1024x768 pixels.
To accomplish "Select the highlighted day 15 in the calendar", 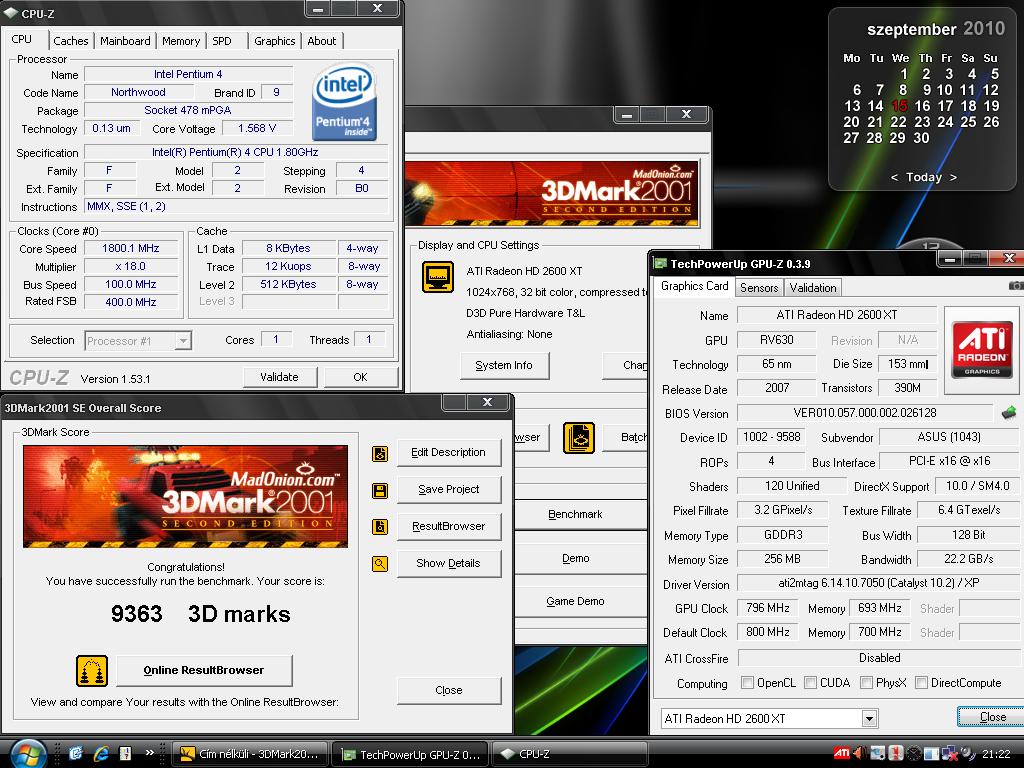I will pos(899,106).
